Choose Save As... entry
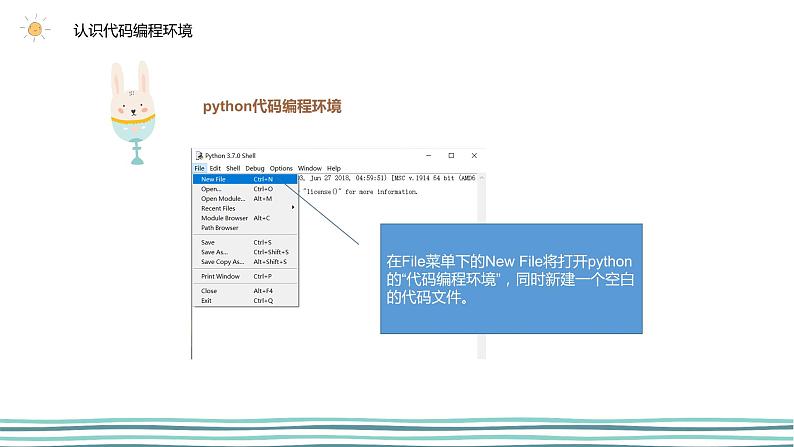Viewport: 794px width, 447px height. (245, 252)
